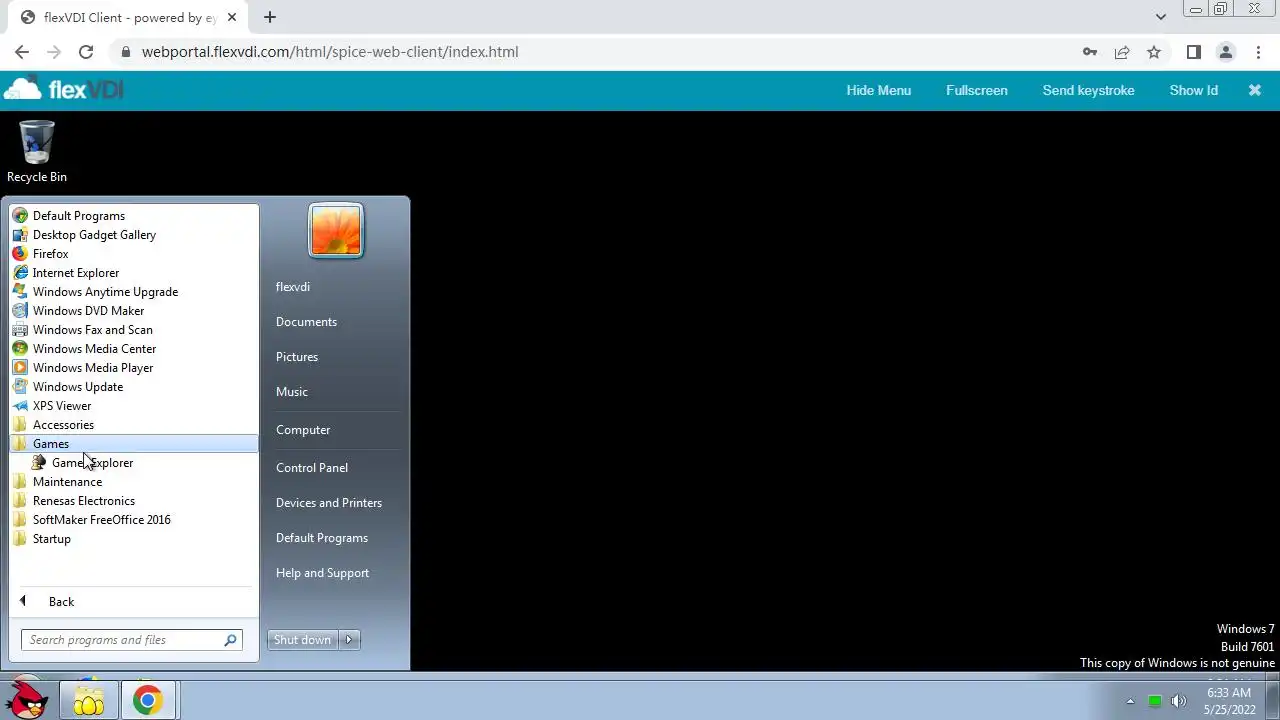Click the Windows Update icon

pos(20,387)
